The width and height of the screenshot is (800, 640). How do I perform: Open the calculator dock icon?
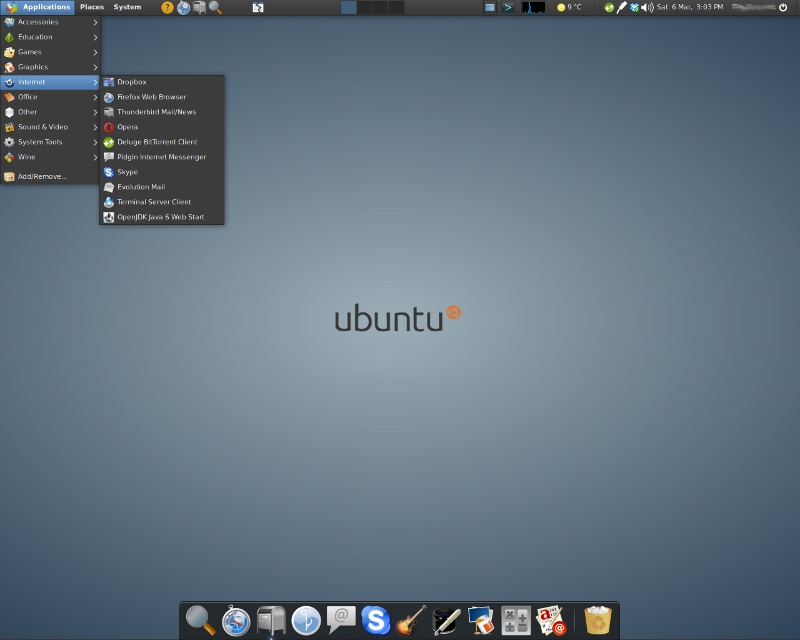pos(516,621)
